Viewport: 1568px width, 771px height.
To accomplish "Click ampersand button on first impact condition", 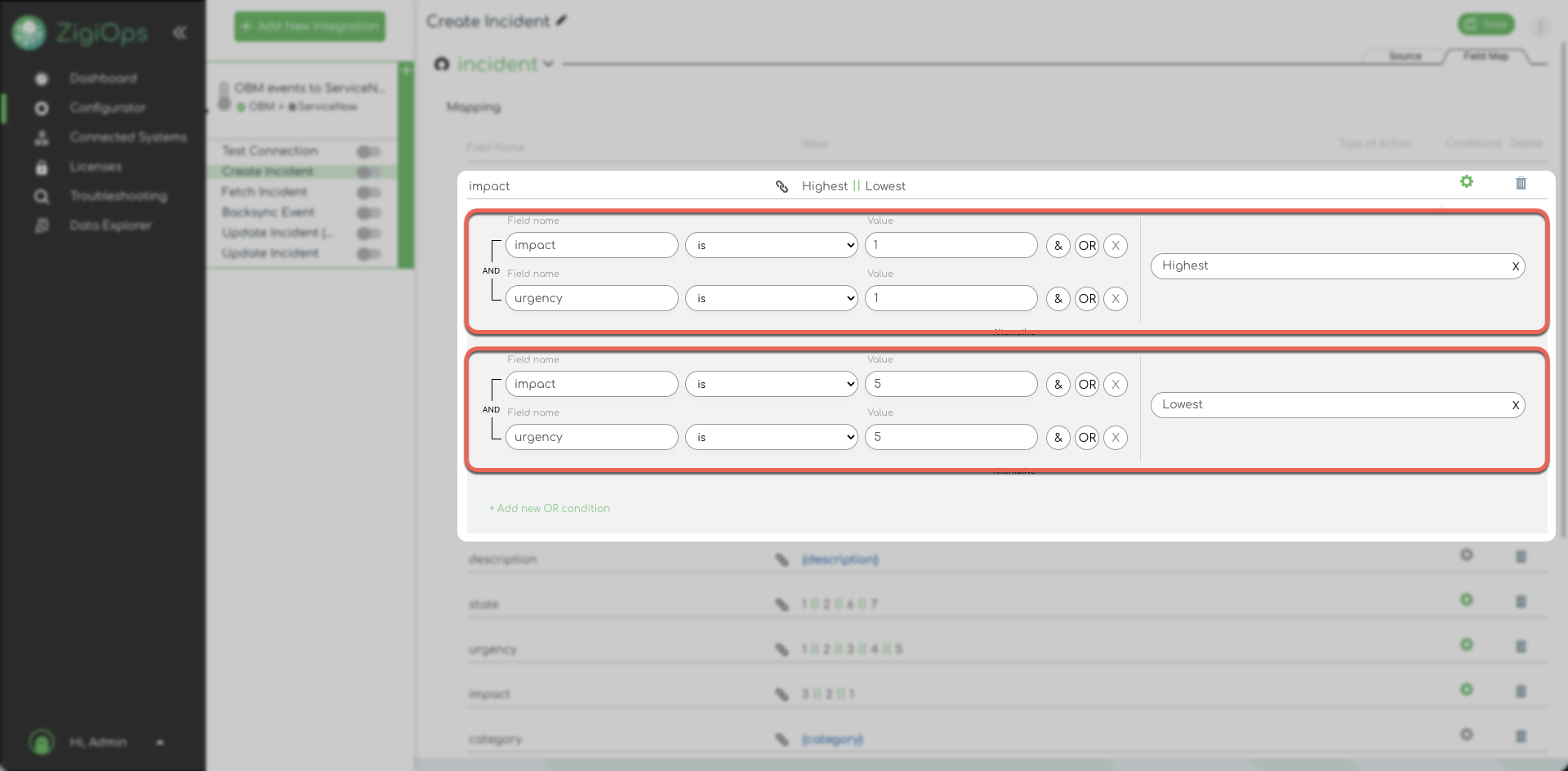I will [1058, 246].
